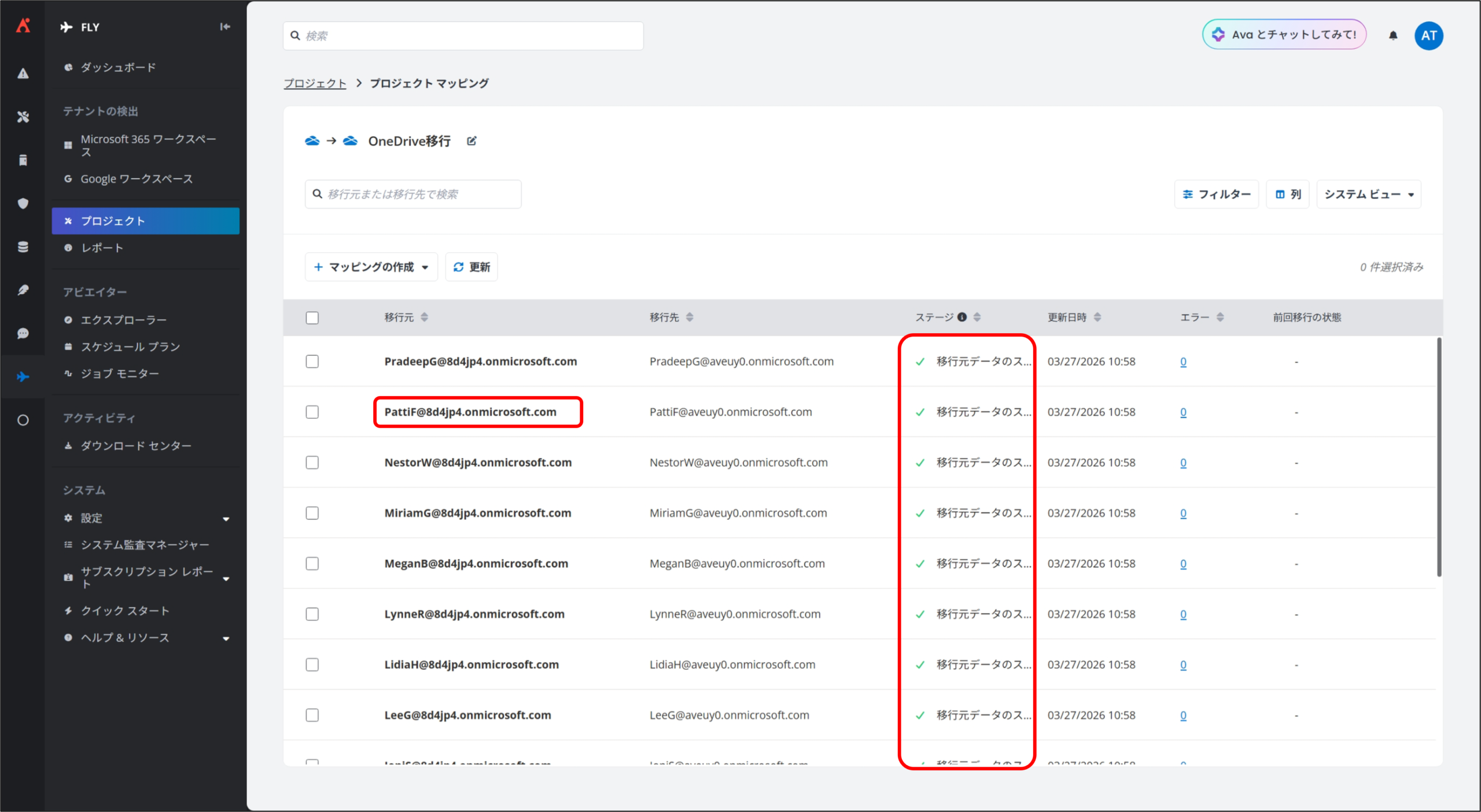Click the プロジェクト breadcrumb link
Image resolution: width=1481 pixels, height=812 pixels.
click(x=315, y=83)
